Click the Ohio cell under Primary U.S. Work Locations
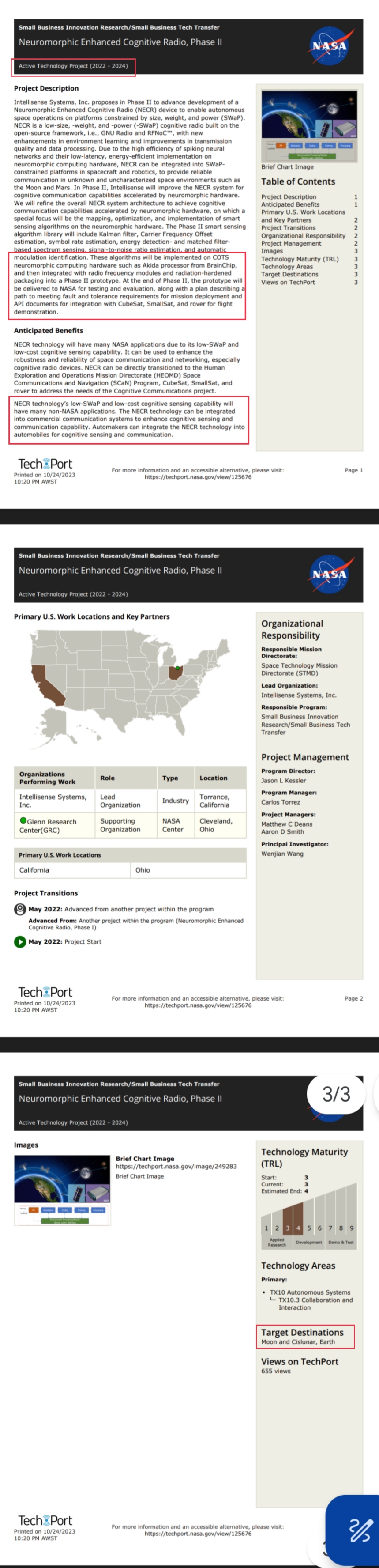The image size is (379, 1568). [x=143, y=870]
